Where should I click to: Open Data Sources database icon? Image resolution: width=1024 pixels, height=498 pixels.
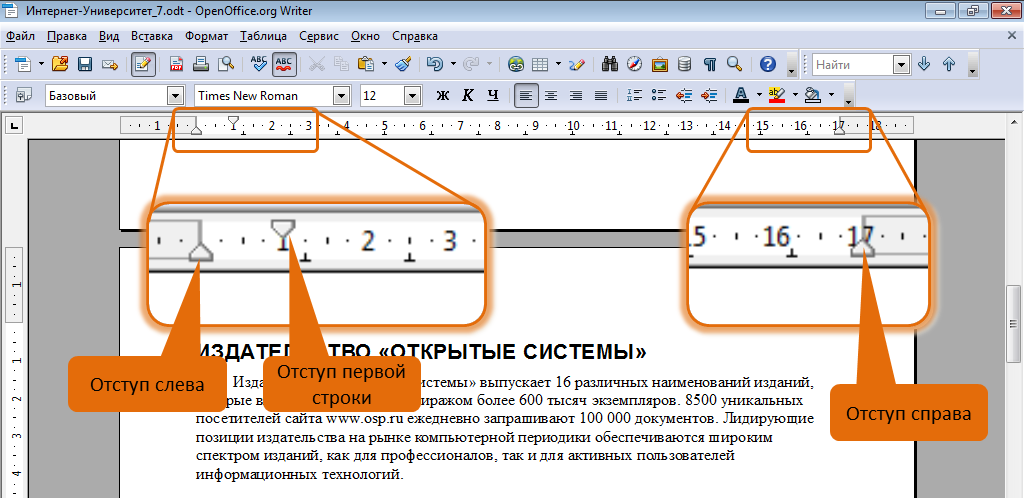tap(684, 64)
